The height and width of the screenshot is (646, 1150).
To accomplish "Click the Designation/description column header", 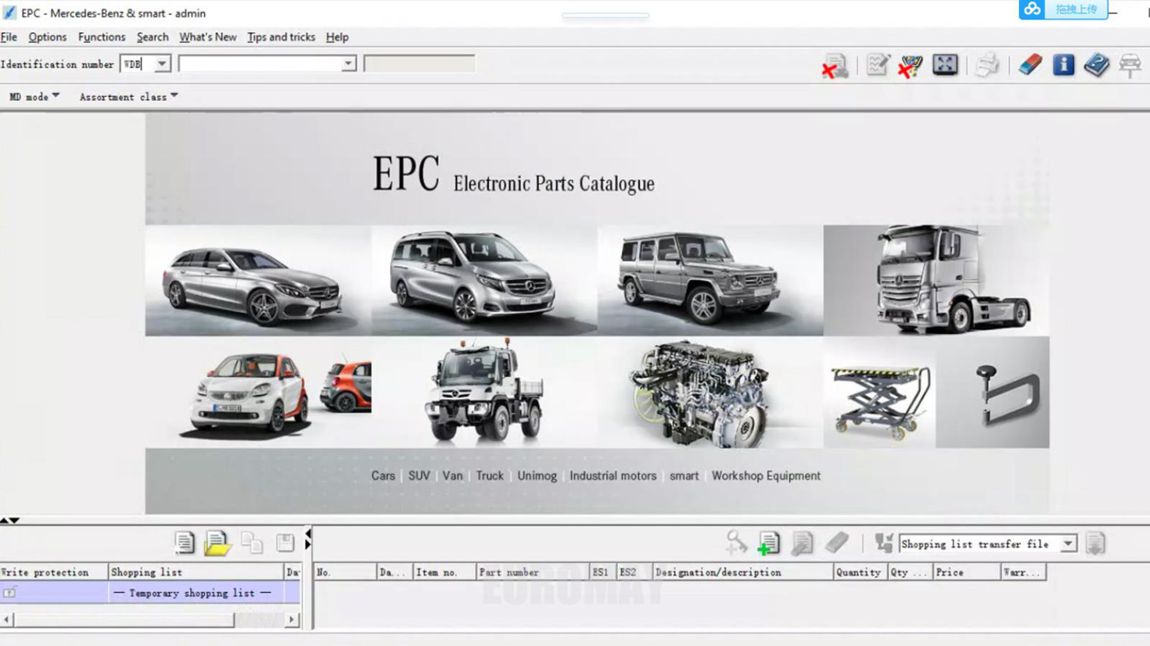I will coord(743,572).
